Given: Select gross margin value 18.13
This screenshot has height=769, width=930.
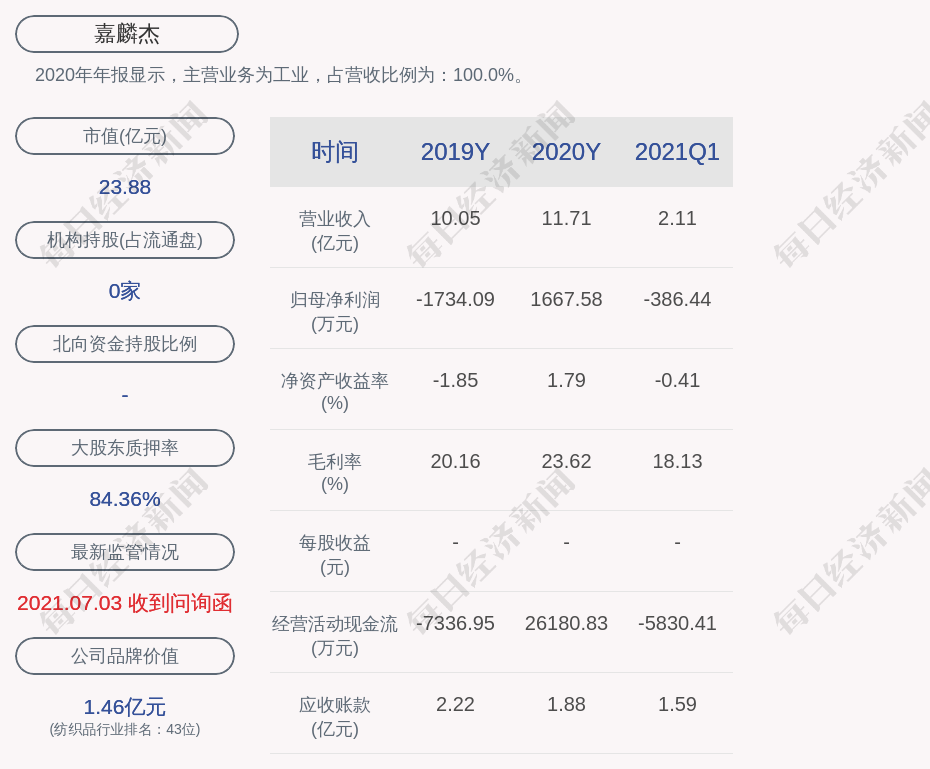Looking at the screenshot, I should coord(677,461).
